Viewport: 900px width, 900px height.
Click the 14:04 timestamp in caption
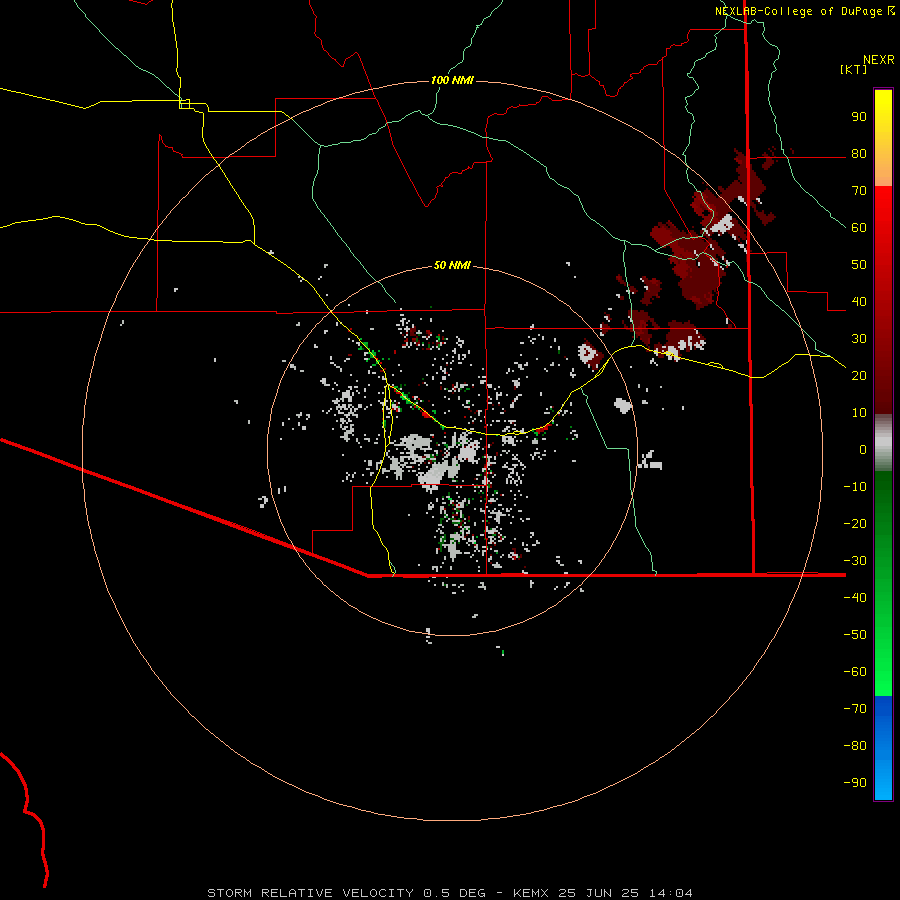coord(671,893)
